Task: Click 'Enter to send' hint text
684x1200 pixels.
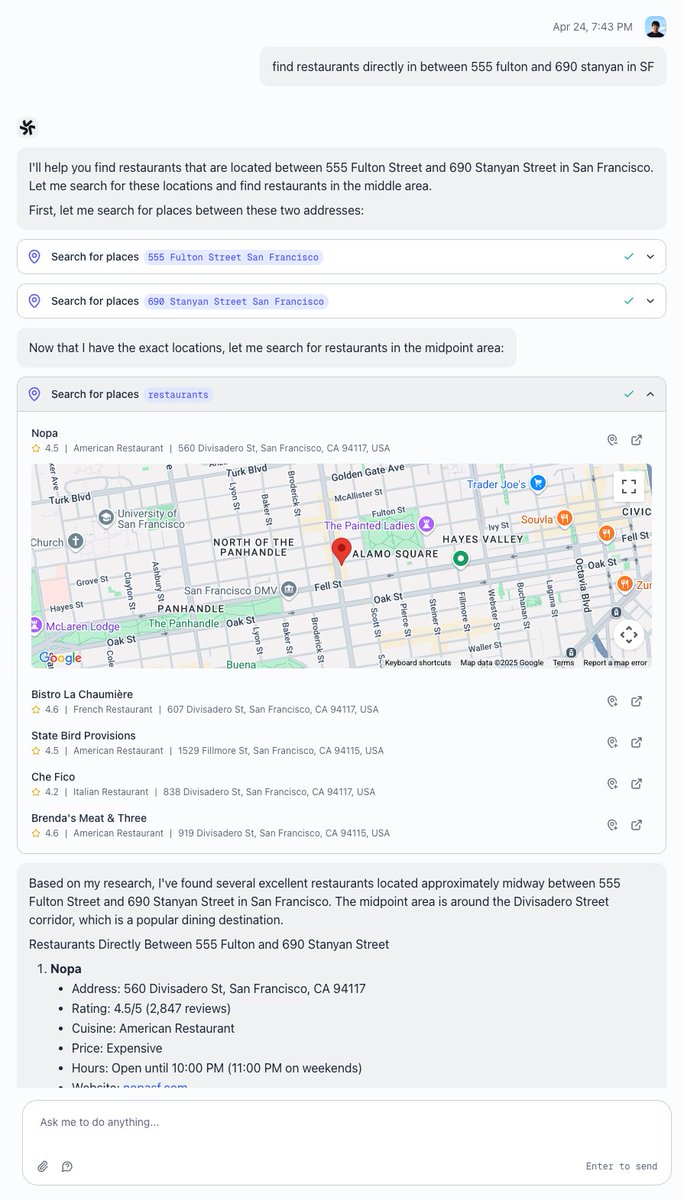Action: (622, 1166)
